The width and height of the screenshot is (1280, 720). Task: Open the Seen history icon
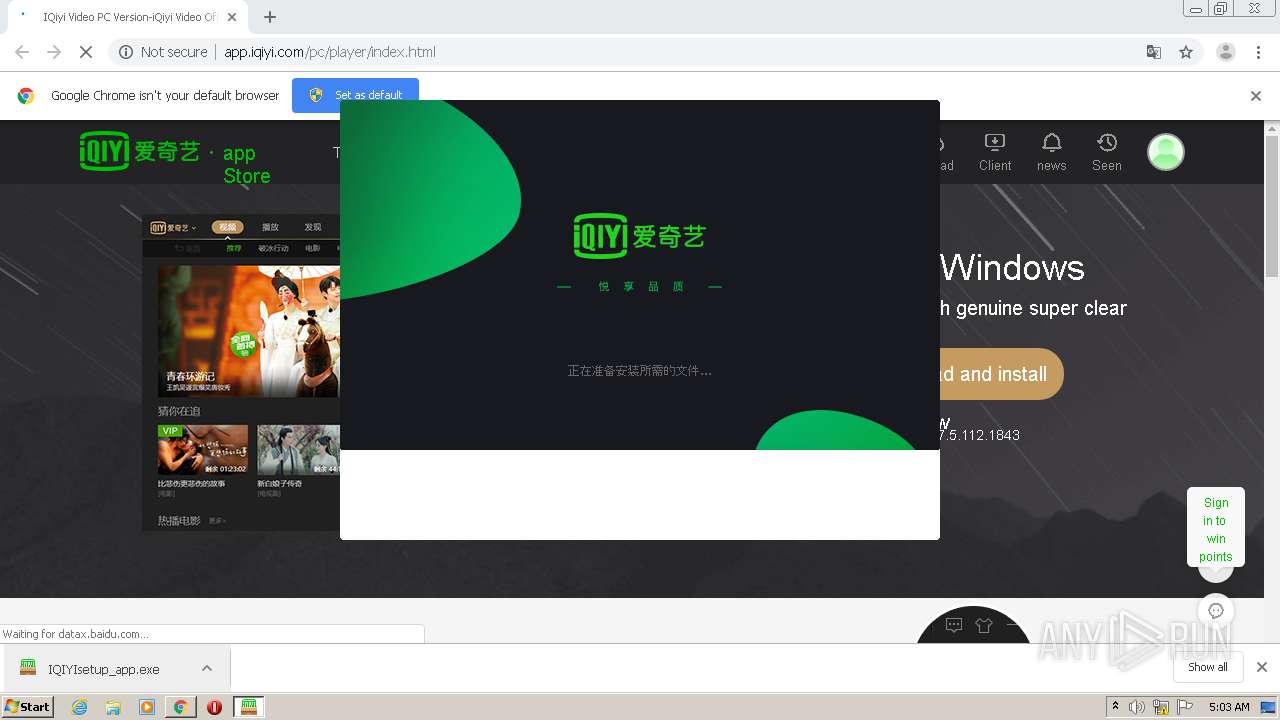coord(1106,152)
